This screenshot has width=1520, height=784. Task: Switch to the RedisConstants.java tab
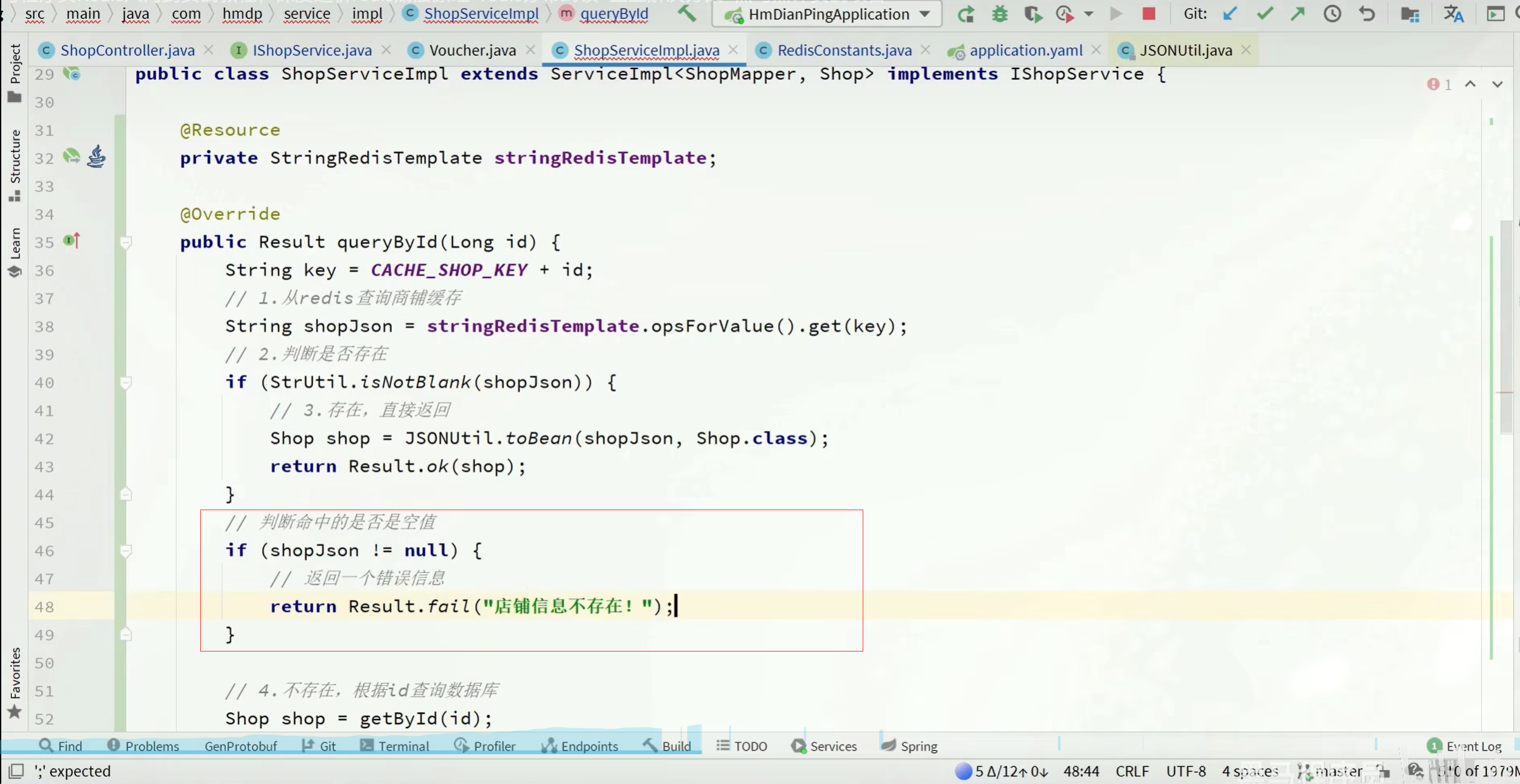(844, 50)
